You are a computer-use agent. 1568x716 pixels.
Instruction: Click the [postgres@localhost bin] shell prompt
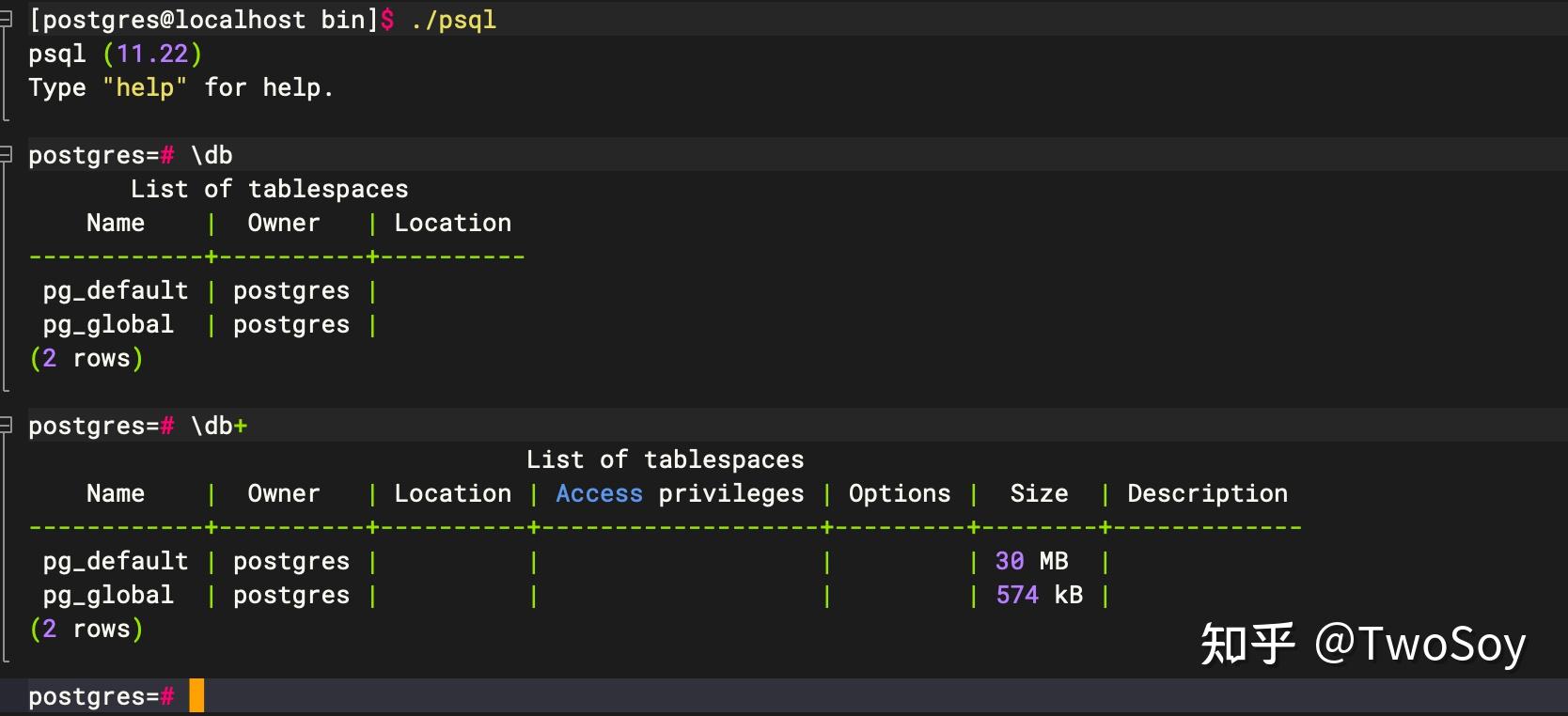(x=203, y=20)
